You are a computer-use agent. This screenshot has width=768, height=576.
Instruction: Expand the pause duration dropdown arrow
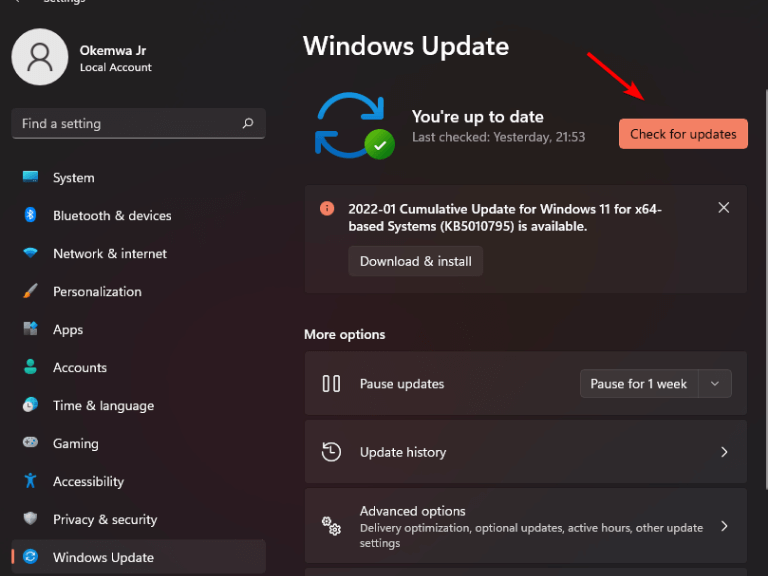coord(715,384)
